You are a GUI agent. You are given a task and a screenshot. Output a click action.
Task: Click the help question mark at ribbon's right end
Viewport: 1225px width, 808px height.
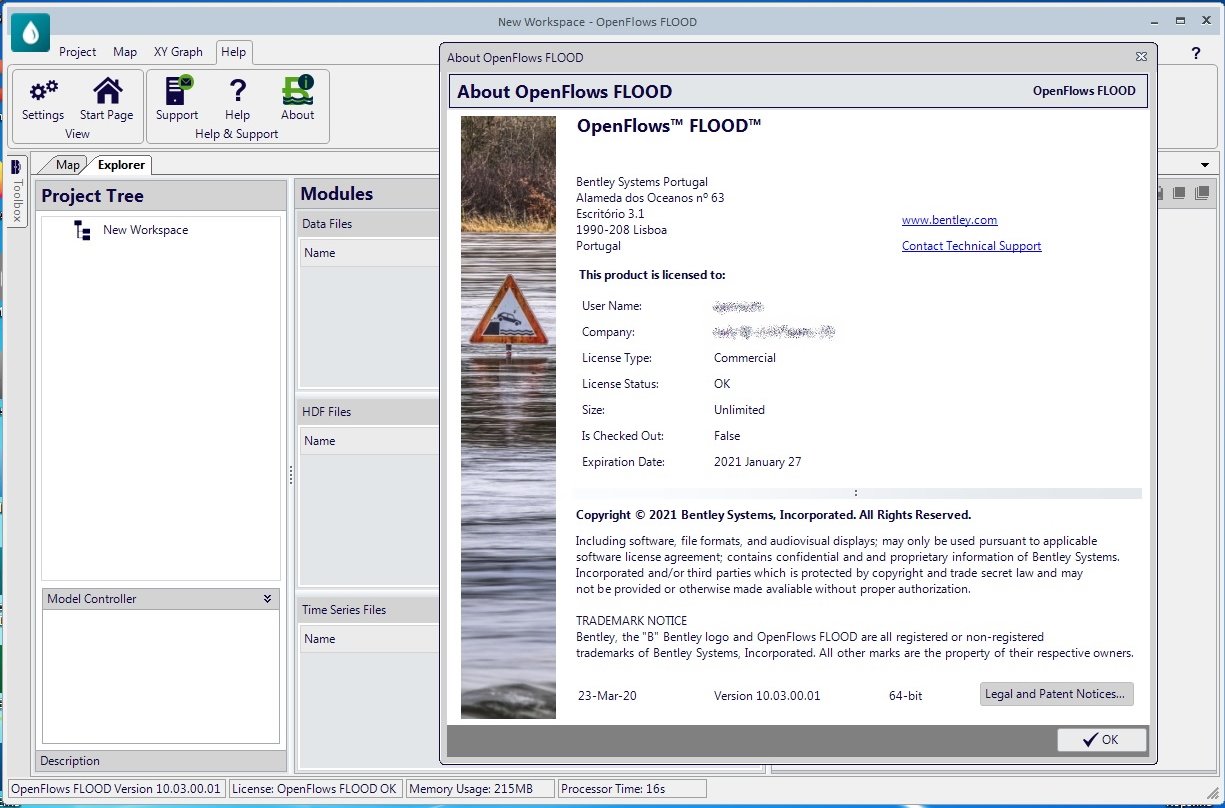pos(1195,54)
